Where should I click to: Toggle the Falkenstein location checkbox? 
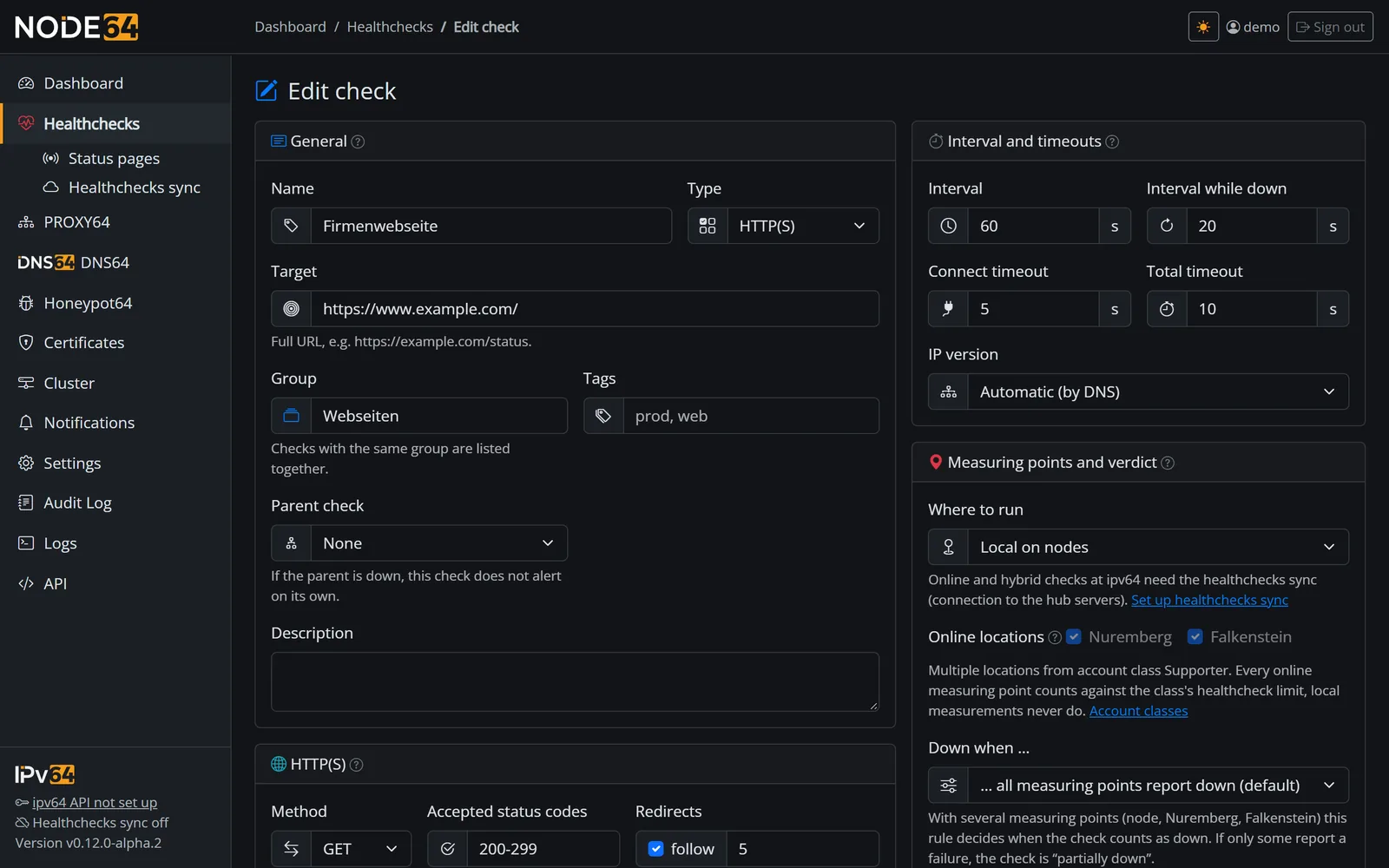click(x=1195, y=637)
